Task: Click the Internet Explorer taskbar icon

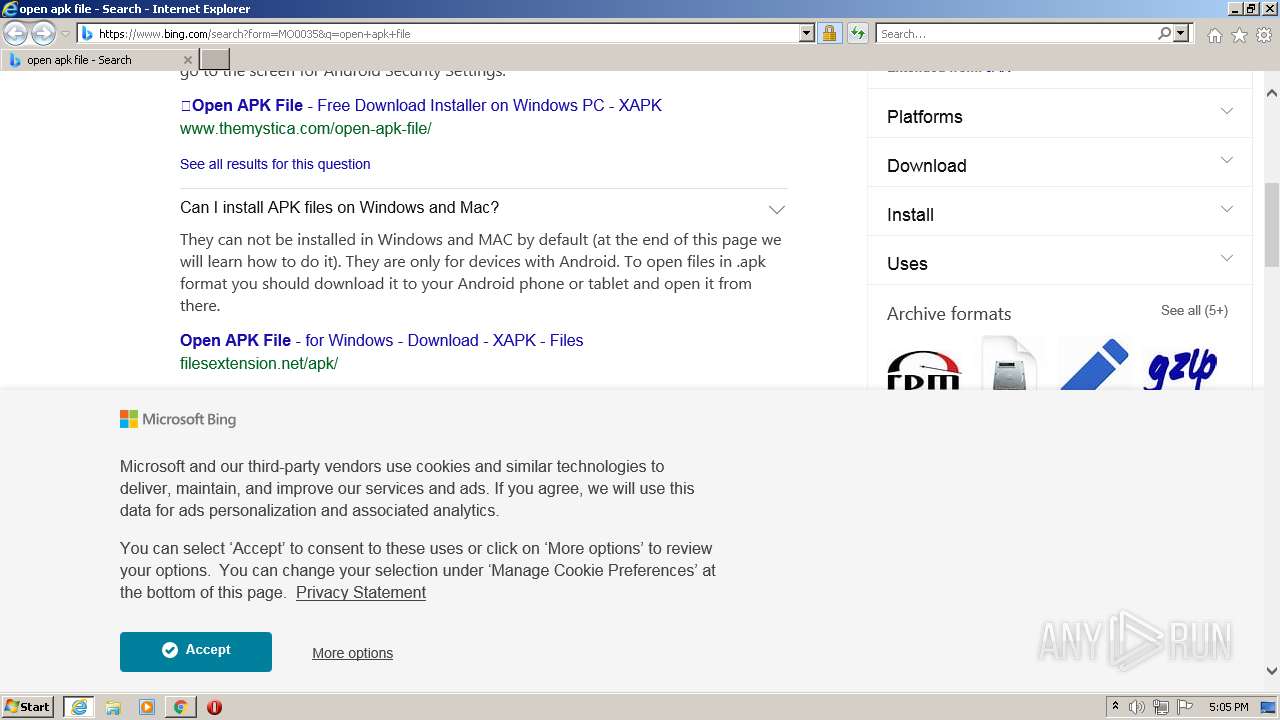Action: coord(79,707)
